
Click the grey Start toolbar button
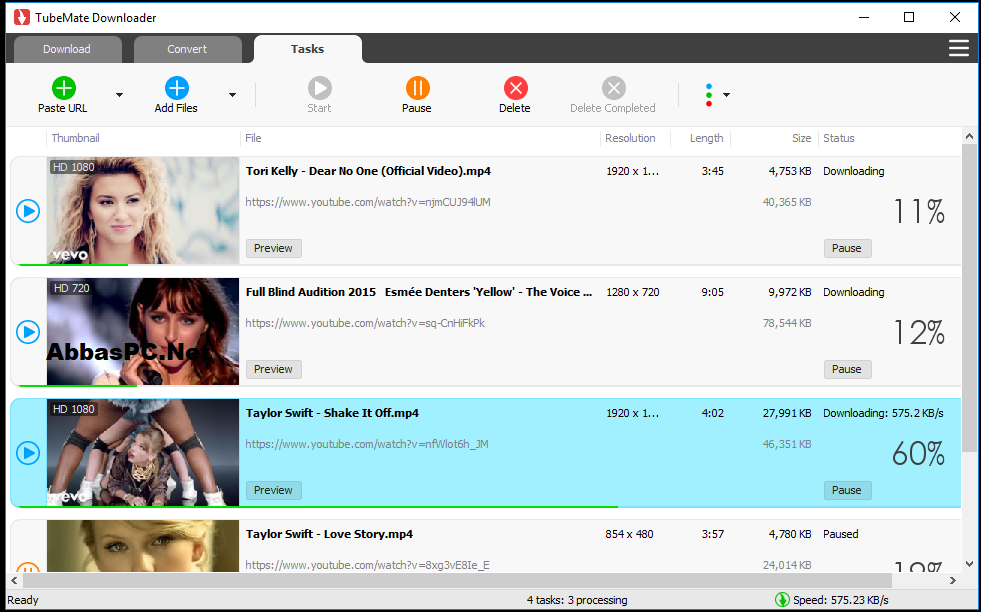pyautogui.click(x=319, y=95)
